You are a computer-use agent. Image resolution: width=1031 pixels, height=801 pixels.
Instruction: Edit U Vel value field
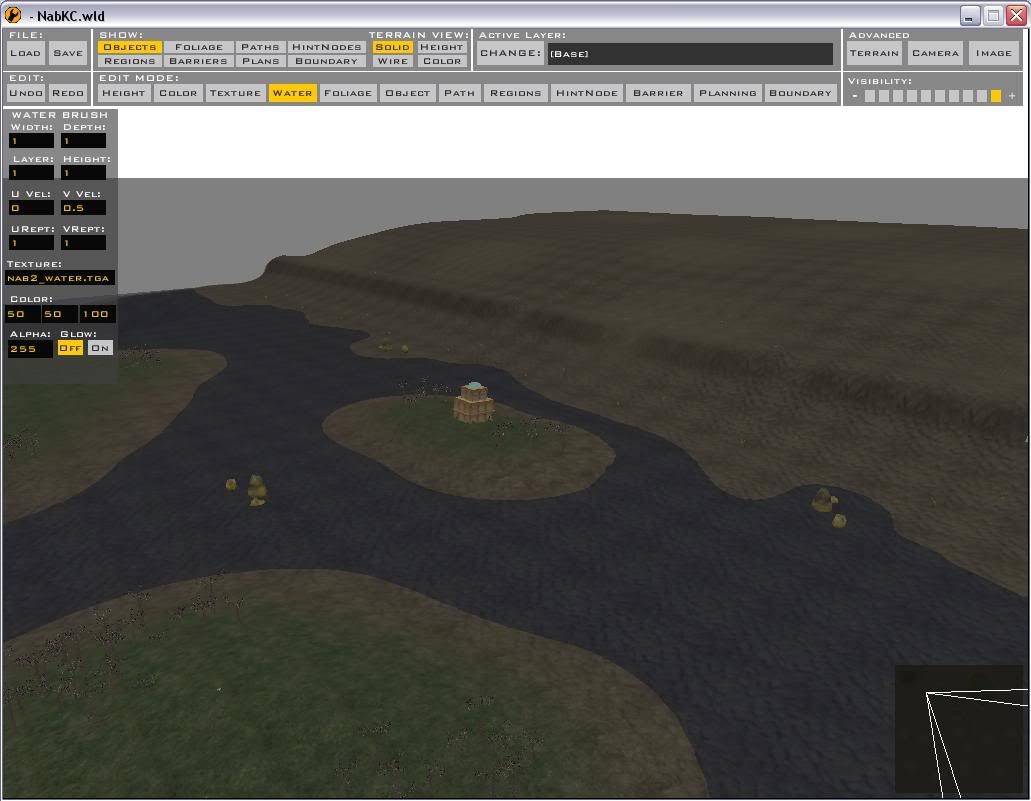pos(31,208)
